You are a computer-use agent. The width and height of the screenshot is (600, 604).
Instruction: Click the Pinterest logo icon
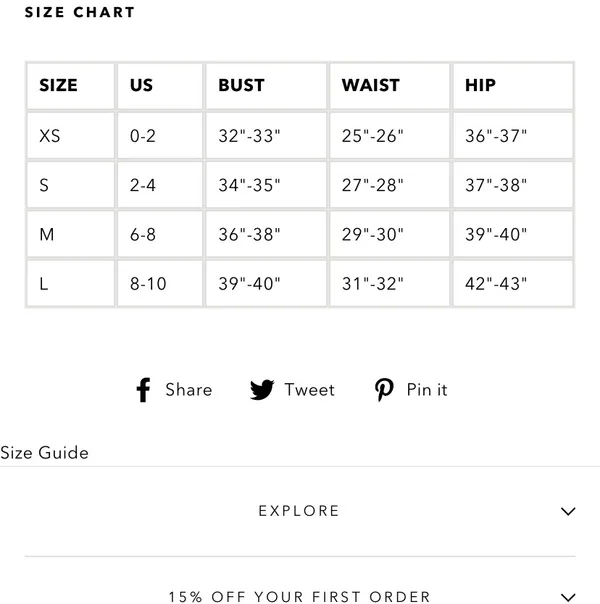click(384, 390)
